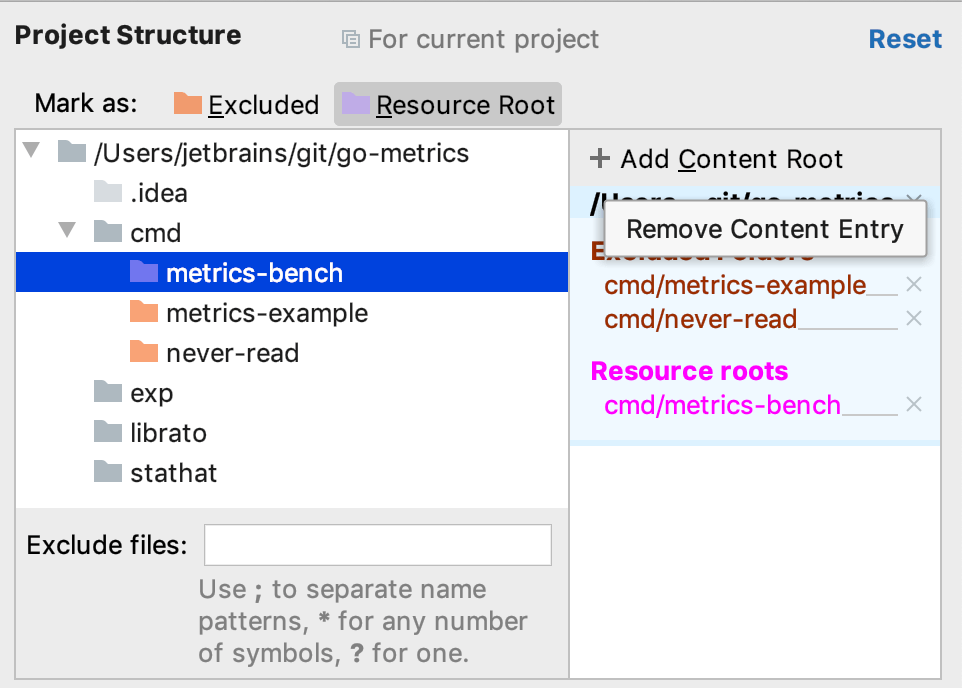
Task: Remove the cmd/never-read excluded folder entry
Action: tap(914, 318)
